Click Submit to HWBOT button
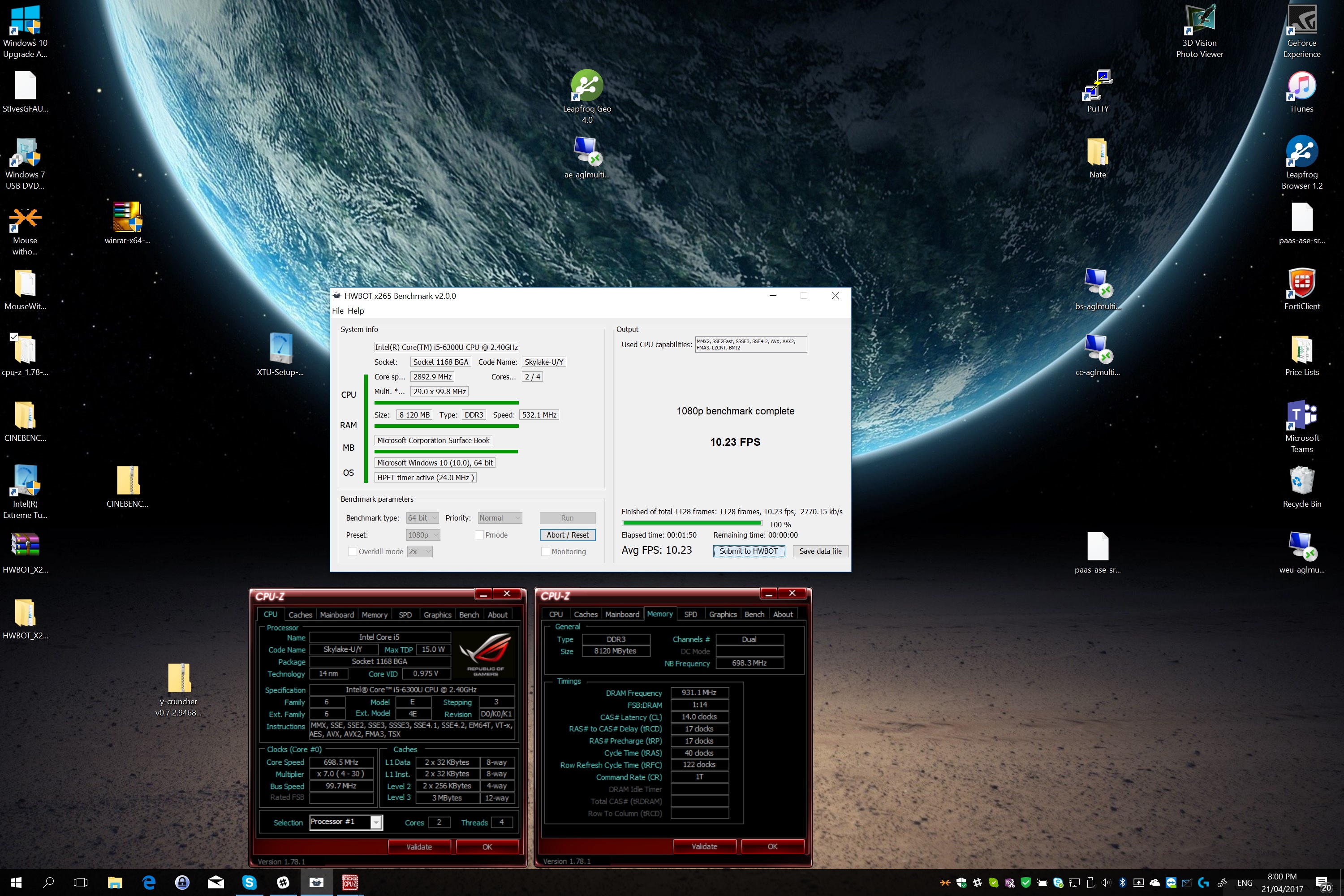 (x=749, y=551)
